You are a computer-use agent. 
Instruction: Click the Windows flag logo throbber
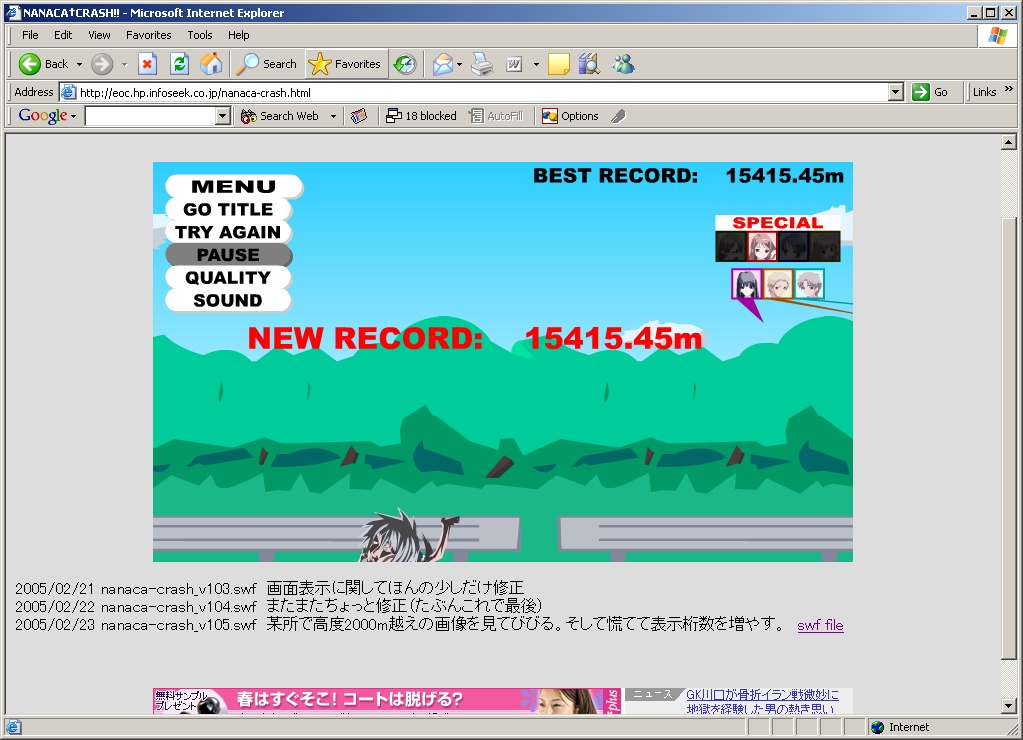coord(997,35)
